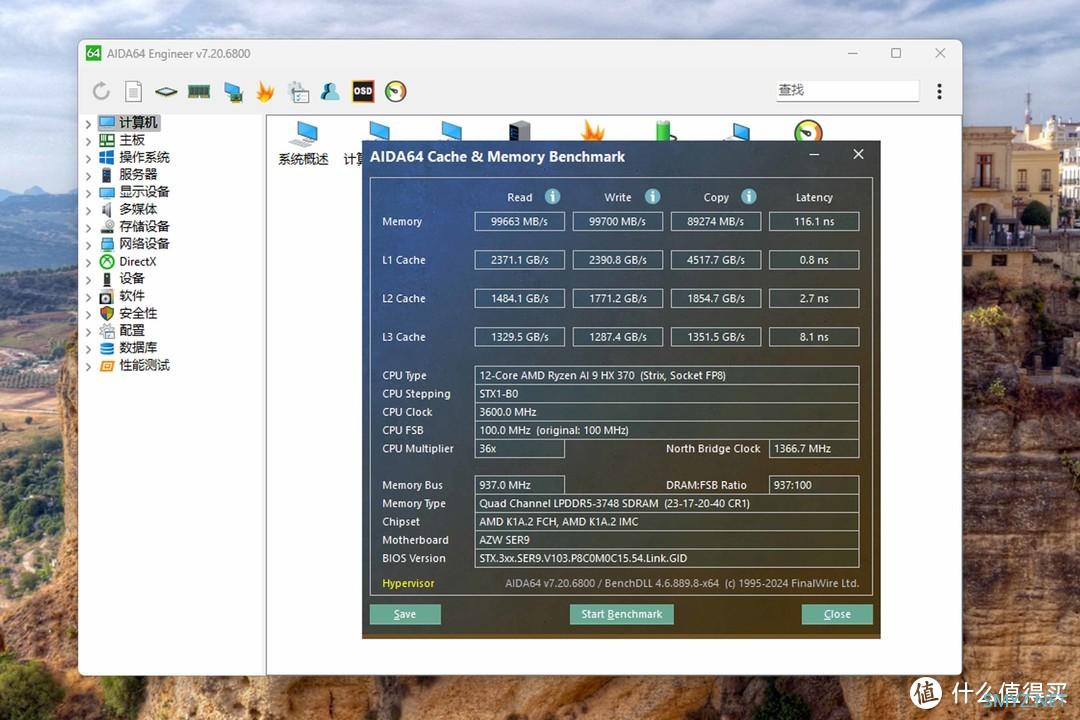This screenshot has width=1080, height=720.
Task: Click the Read info icon
Action: [552, 197]
